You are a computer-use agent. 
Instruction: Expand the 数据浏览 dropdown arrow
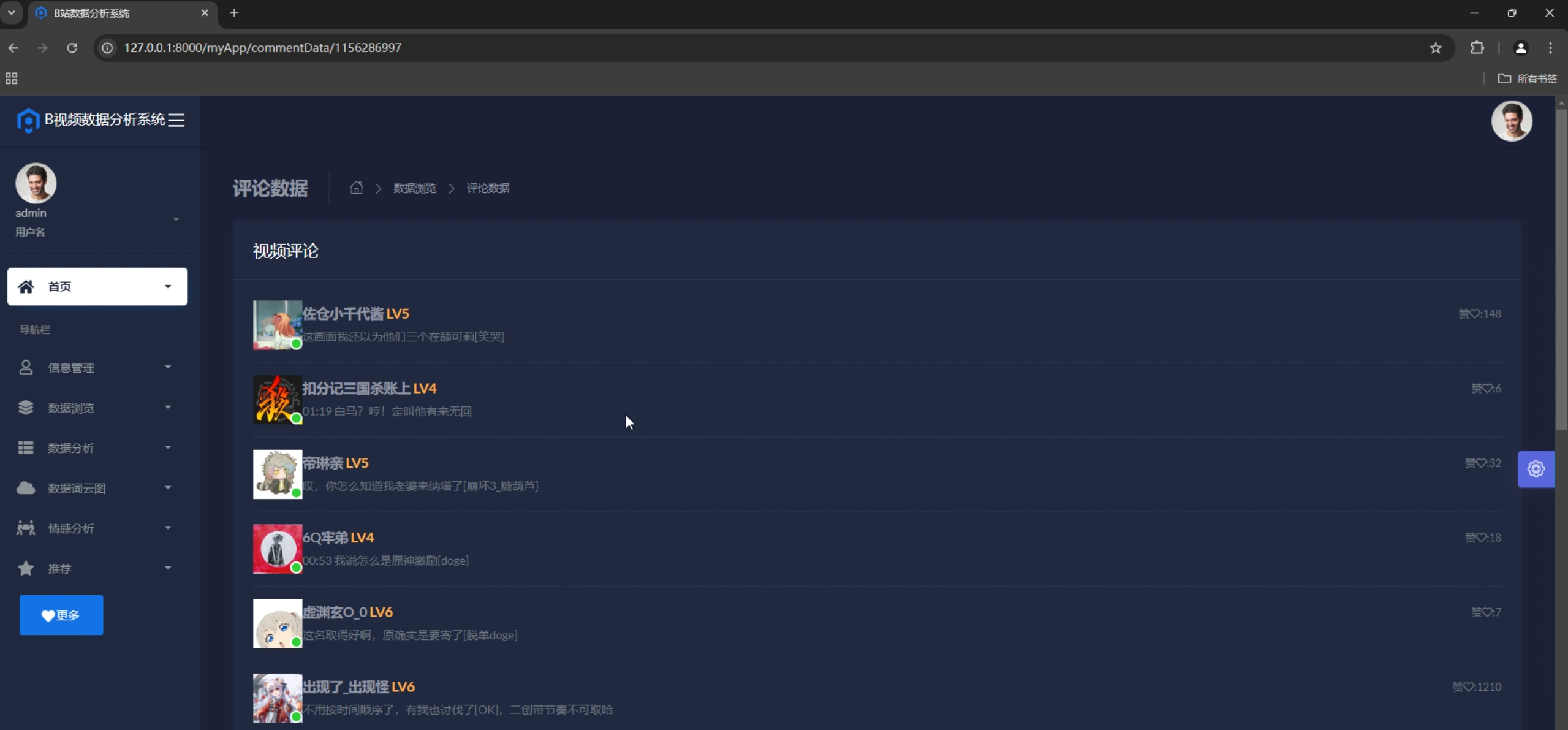coord(168,407)
